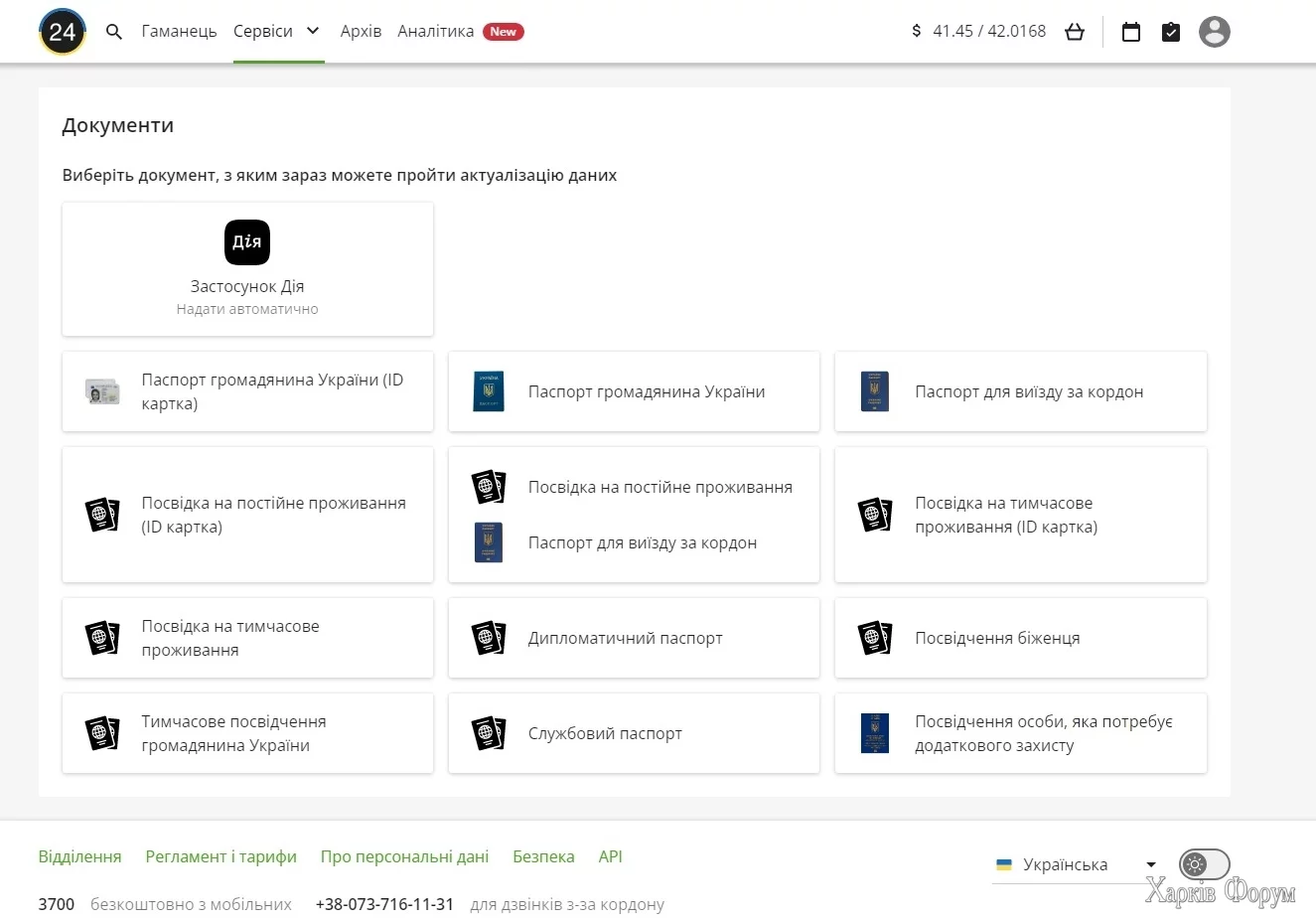Open the Гаманець menu item
Viewport: 1316px width, 921px height.
click(x=179, y=32)
